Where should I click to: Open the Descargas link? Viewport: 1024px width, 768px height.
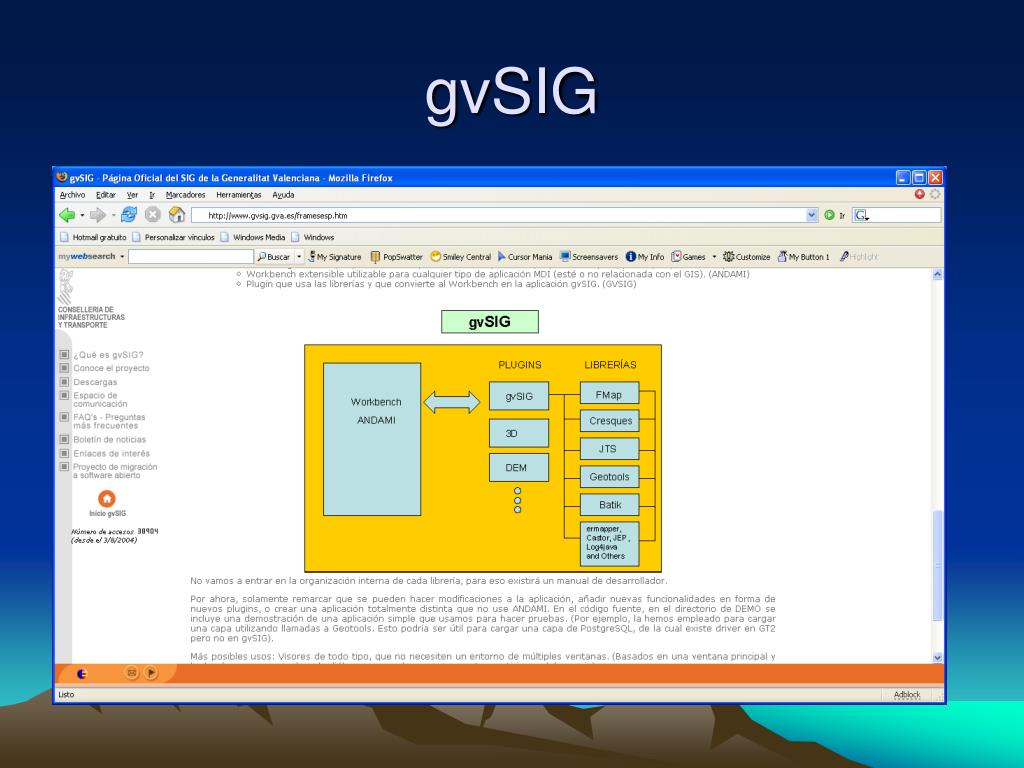click(x=95, y=382)
